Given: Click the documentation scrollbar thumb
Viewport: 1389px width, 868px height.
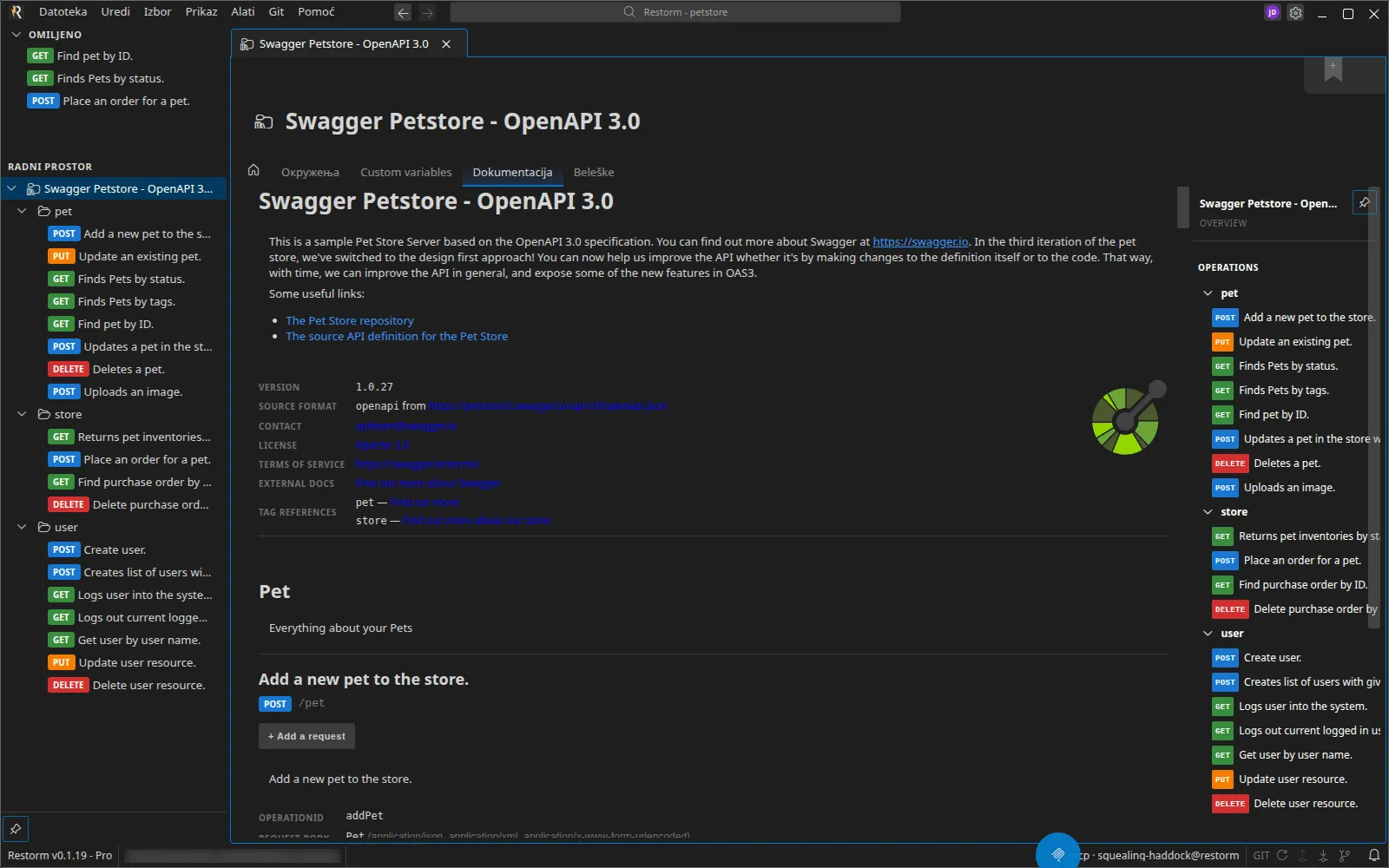Looking at the screenshot, I should tap(1182, 207).
